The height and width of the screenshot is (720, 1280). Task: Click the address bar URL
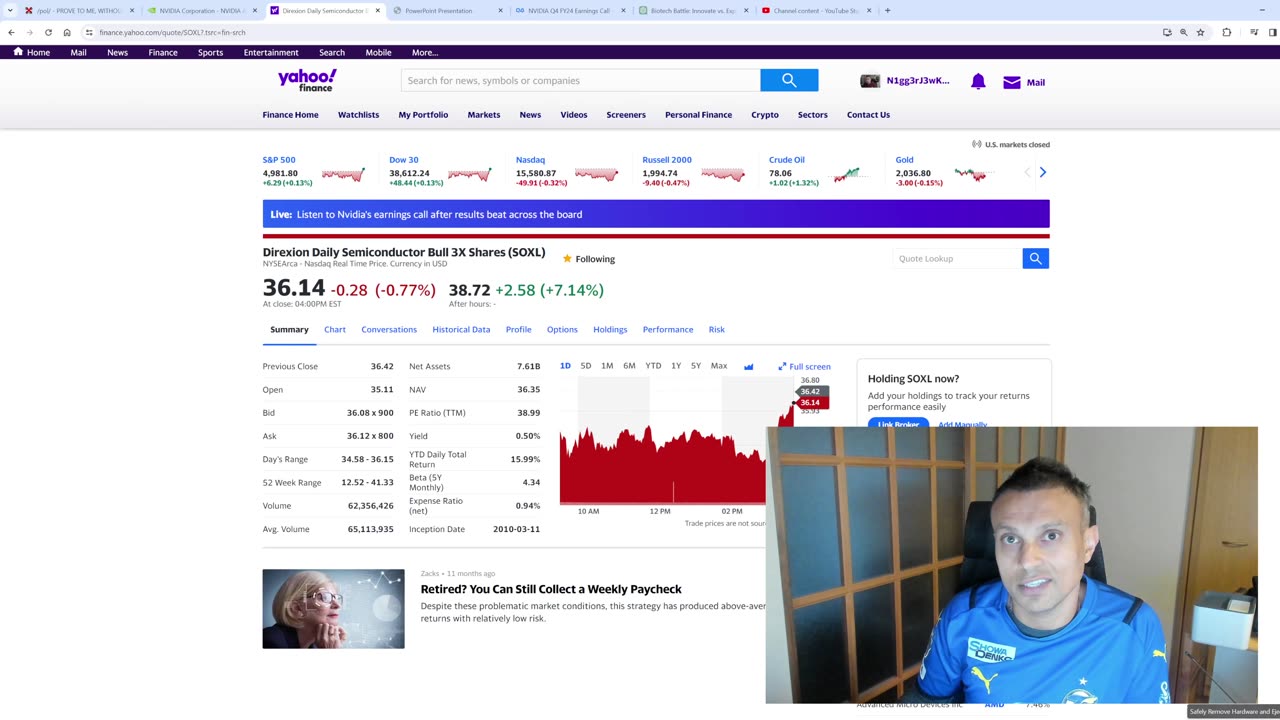pos(172,32)
